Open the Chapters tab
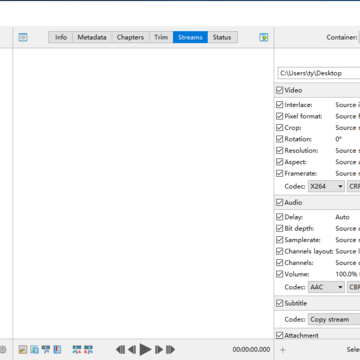Screen dimensions: 360x360 130,37
